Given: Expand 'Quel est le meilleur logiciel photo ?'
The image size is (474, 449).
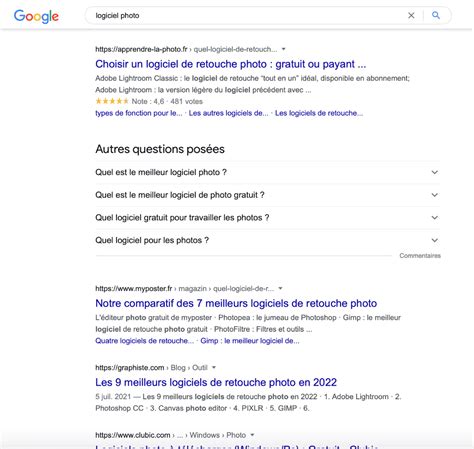Looking at the screenshot, I should (267, 172).
